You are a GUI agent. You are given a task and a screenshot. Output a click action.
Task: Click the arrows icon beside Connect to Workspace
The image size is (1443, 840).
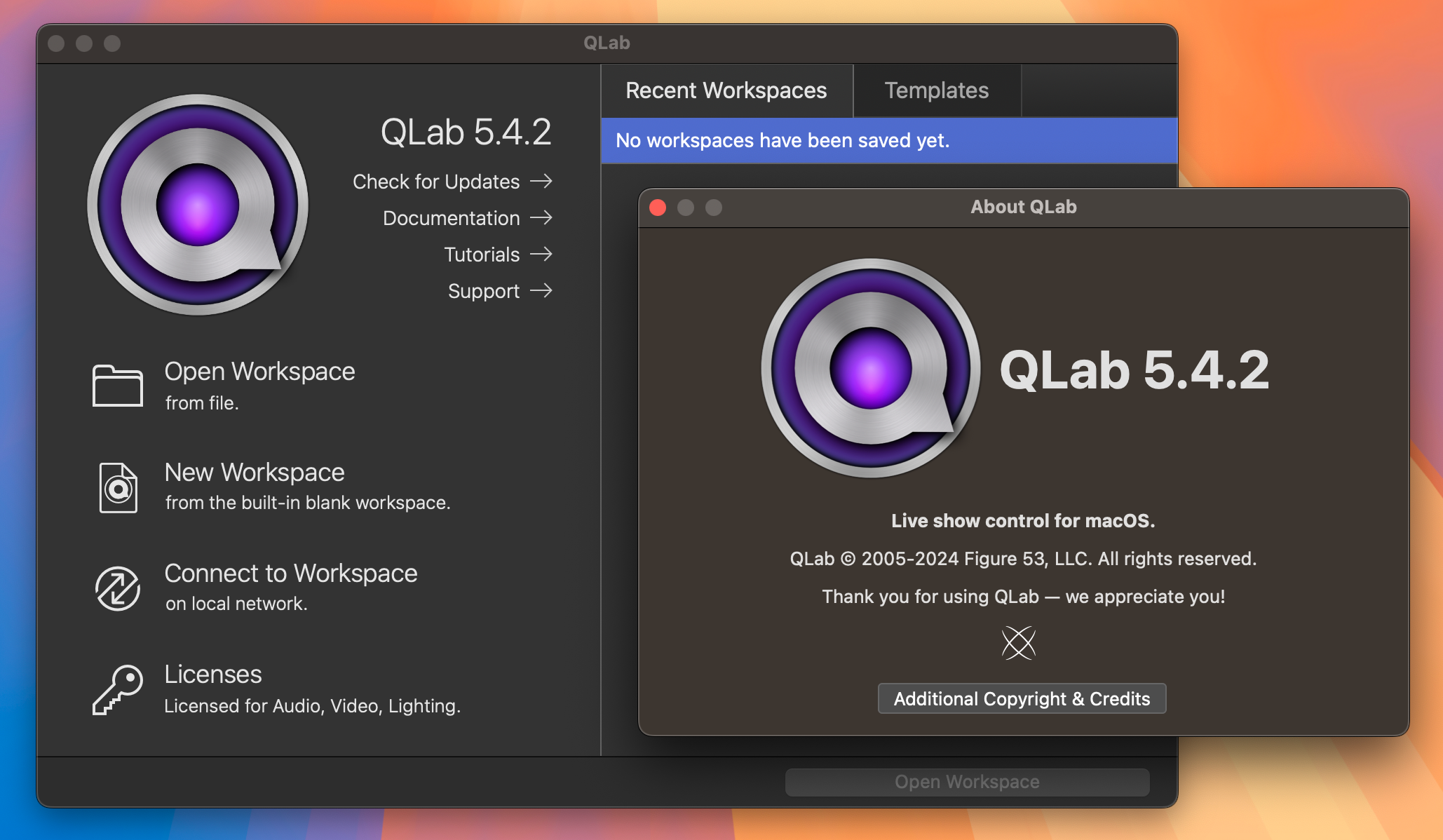(x=118, y=588)
